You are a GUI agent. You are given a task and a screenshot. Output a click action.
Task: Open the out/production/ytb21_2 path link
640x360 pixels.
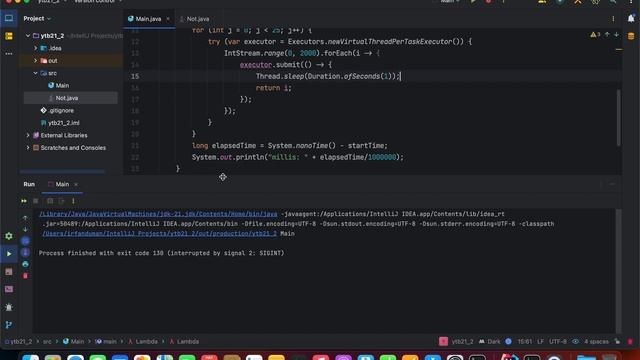pos(159,233)
